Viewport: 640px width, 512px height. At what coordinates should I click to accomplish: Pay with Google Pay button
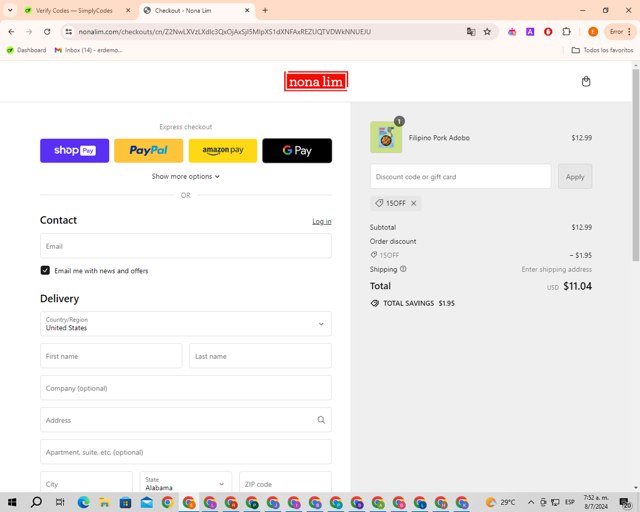297,151
